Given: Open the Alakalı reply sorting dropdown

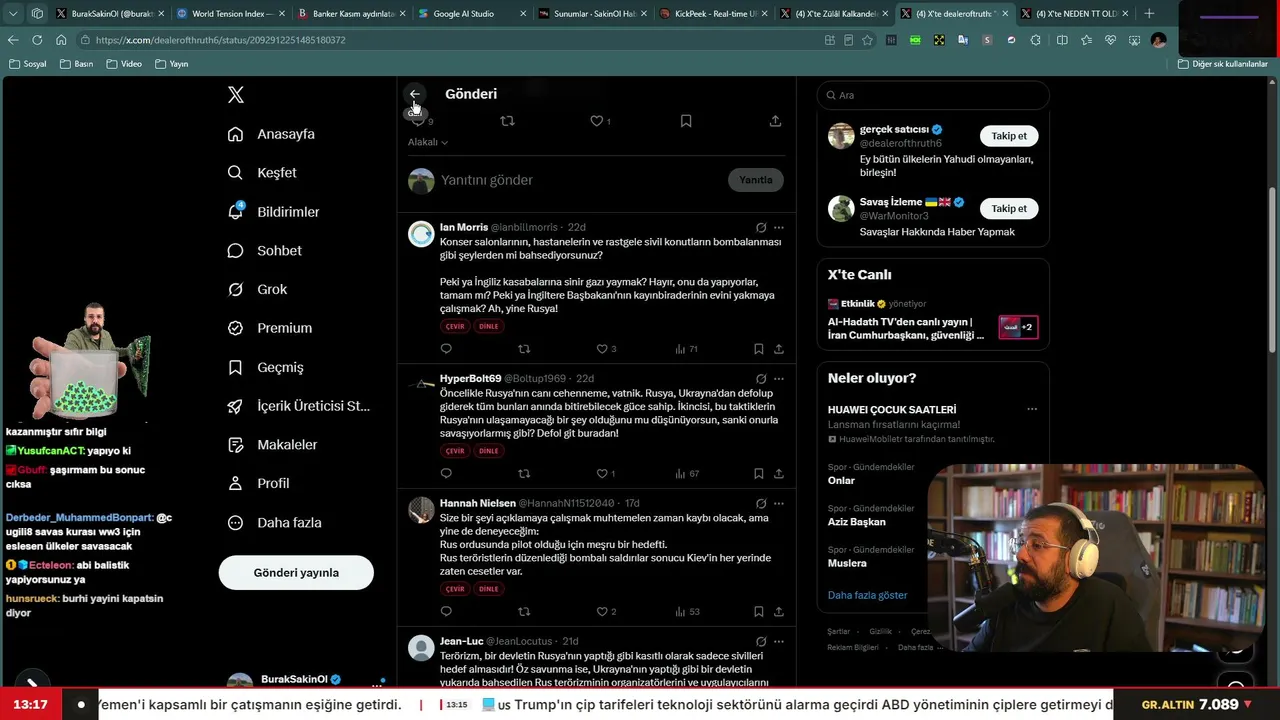Looking at the screenshot, I should click(x=428, y=142).
